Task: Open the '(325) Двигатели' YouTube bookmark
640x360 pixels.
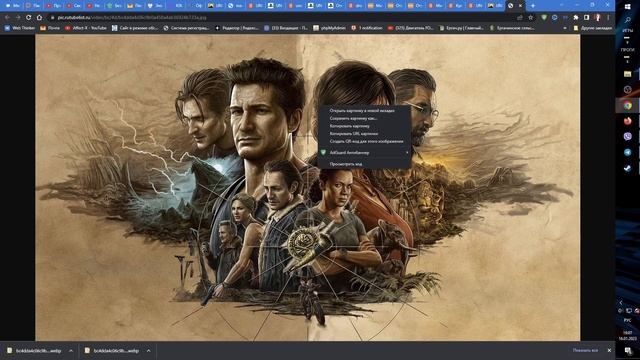Action: tap(410, 28)
